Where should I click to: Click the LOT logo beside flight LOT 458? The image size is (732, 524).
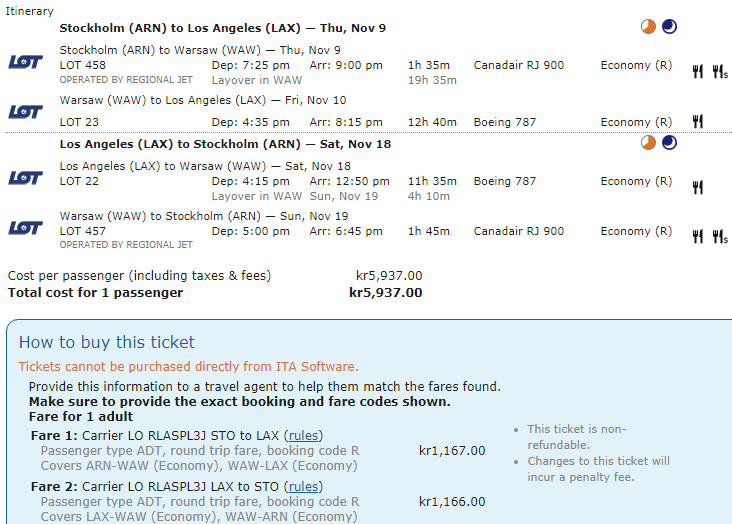point(25,62)
